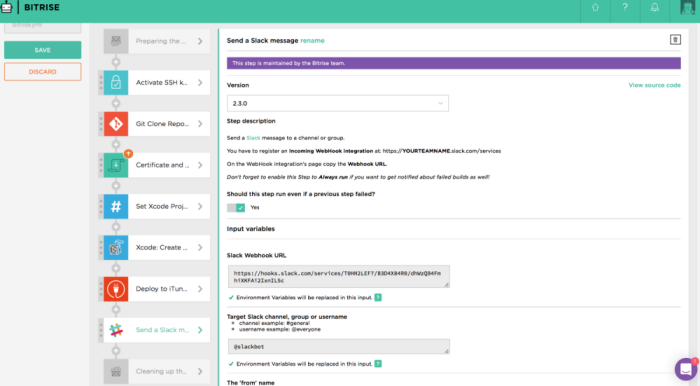Open the user avatar menu
Screen dimensions: 700x386
click(x=688, y=7)
